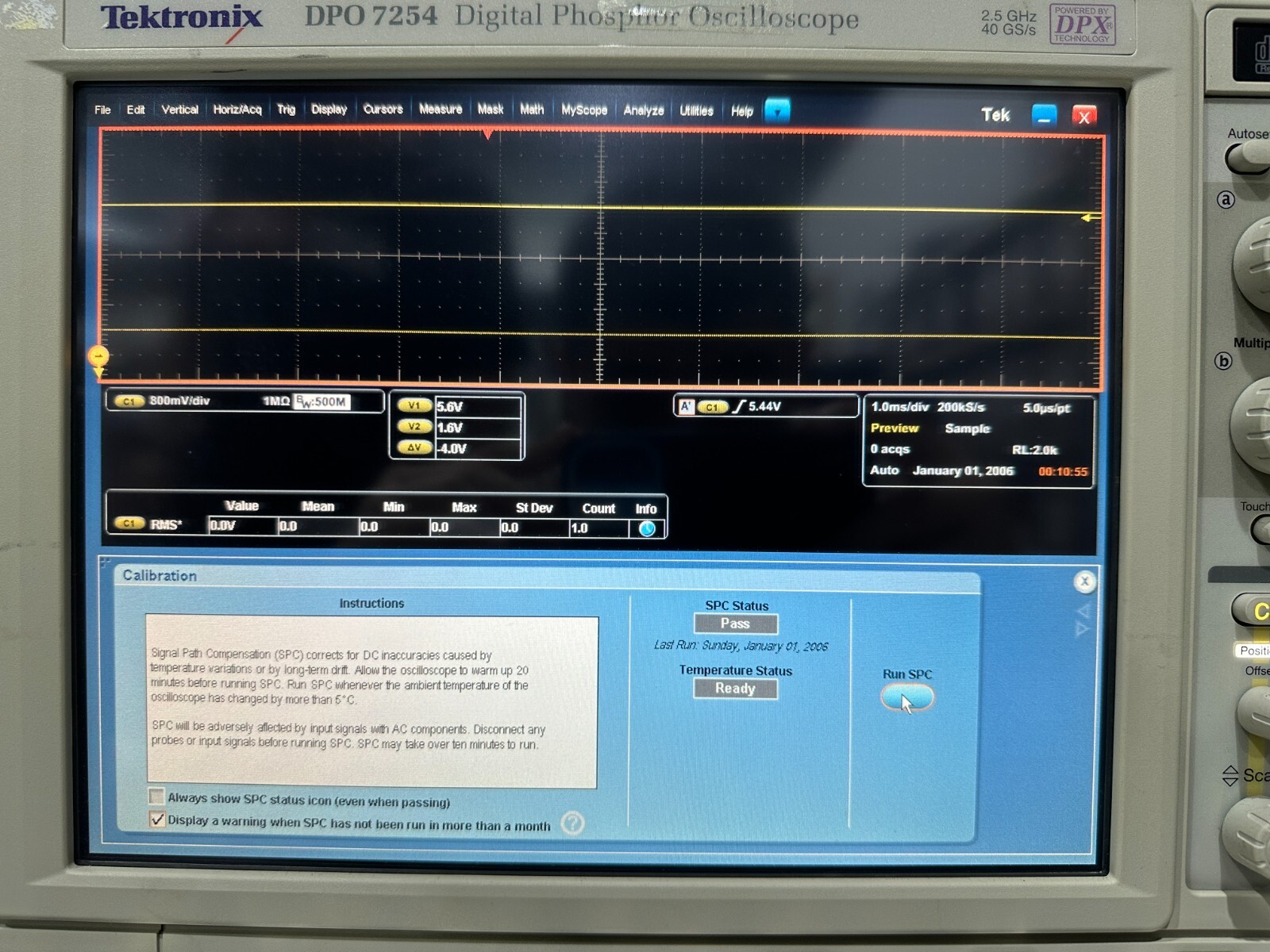Click the blue dropdown arrow button after Help

click(x=777, y=110)
